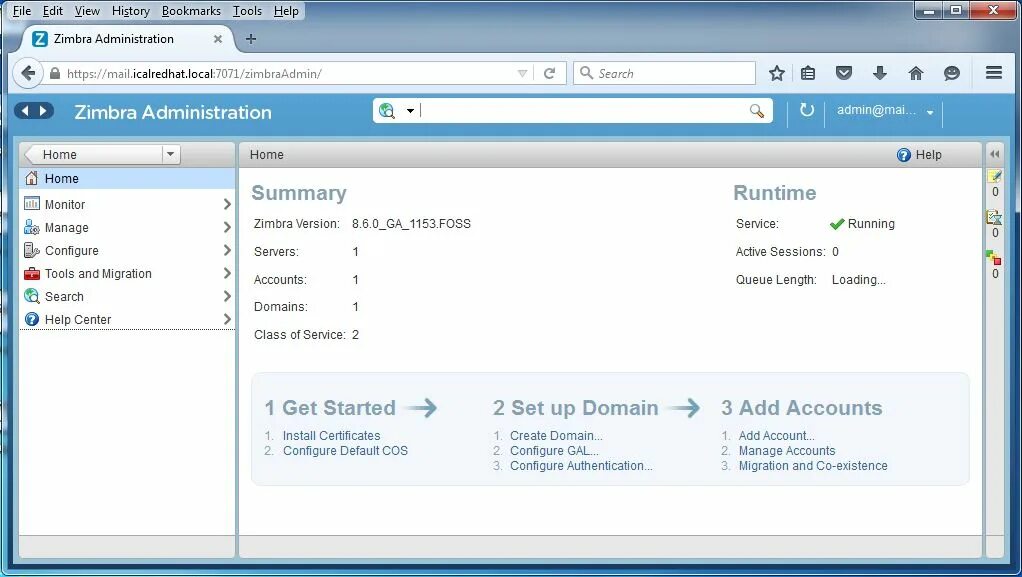Open the Configure Authentication link

click(581, 466)
